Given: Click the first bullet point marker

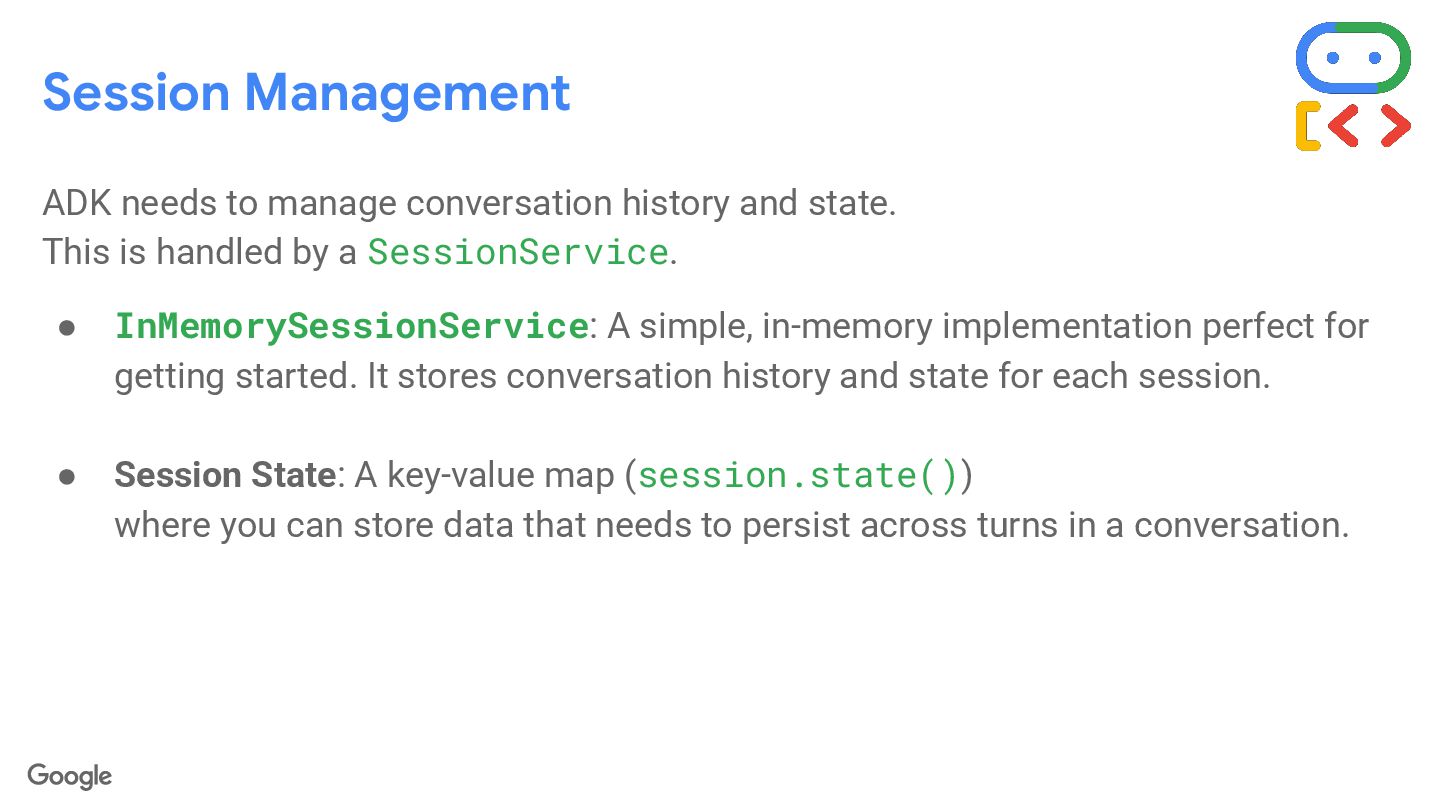Looking at the screenshot, I should [68, 327].
